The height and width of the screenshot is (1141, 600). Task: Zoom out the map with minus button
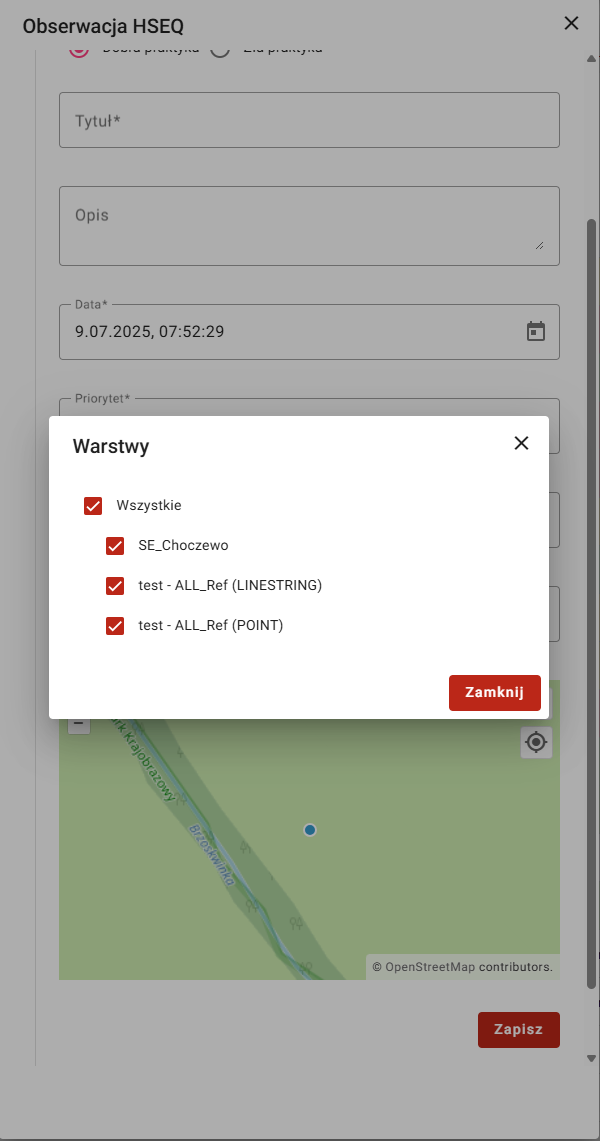point(78,723)
